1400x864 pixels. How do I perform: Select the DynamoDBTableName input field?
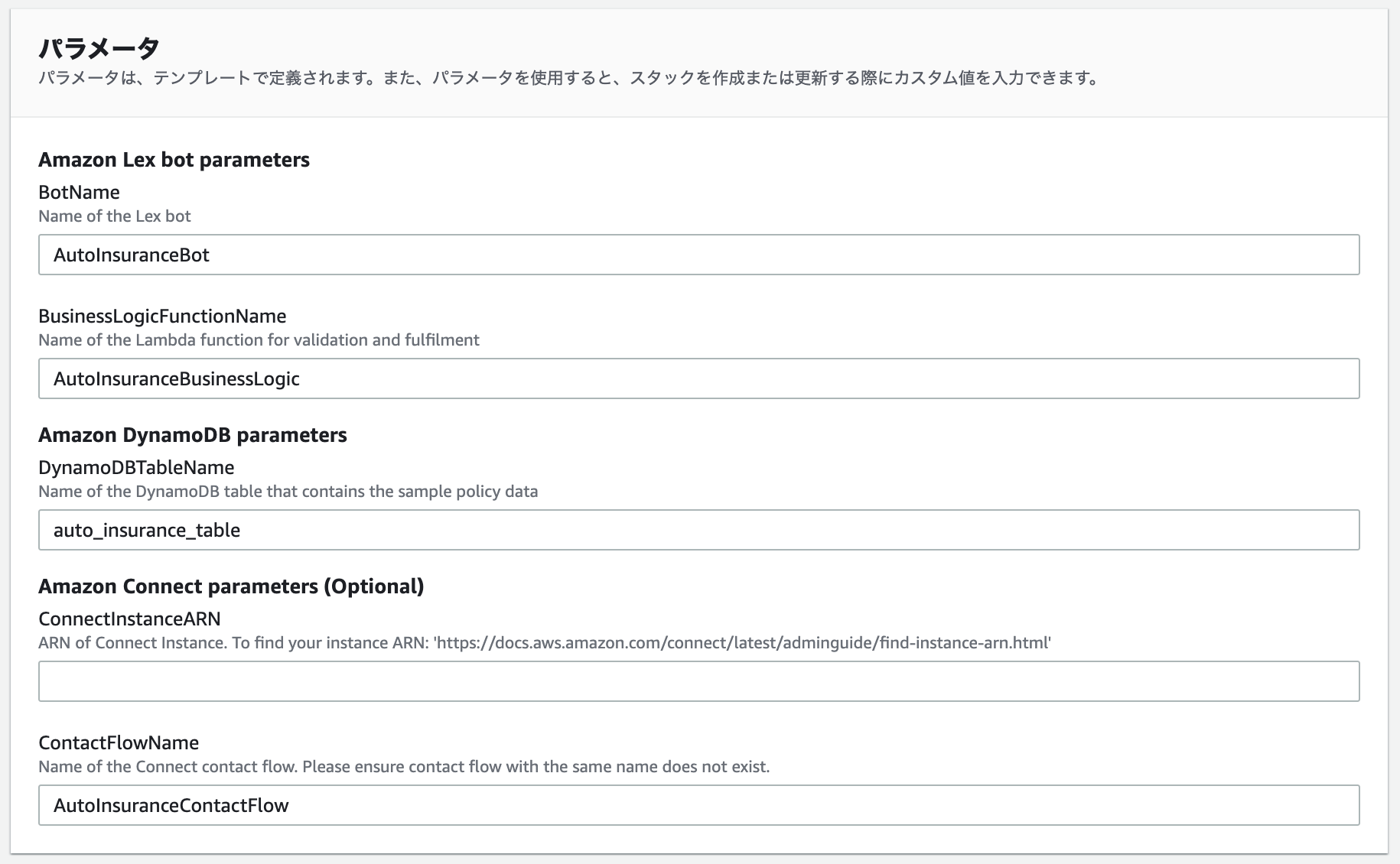pos(698,530)
